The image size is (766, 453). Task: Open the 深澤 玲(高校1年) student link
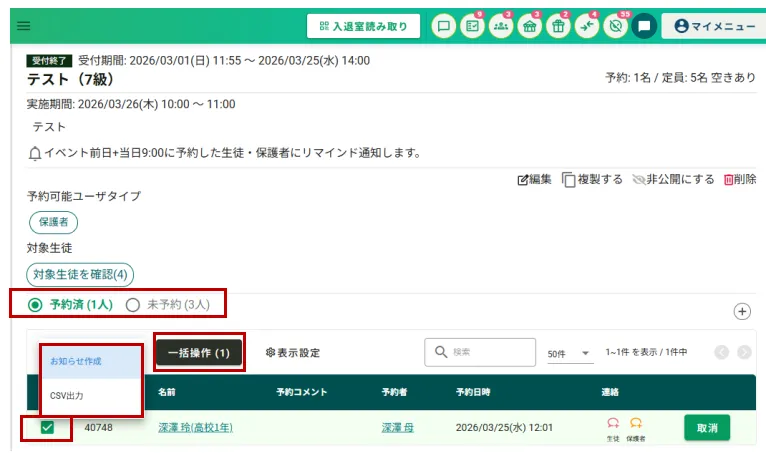(x=195, y=428)
